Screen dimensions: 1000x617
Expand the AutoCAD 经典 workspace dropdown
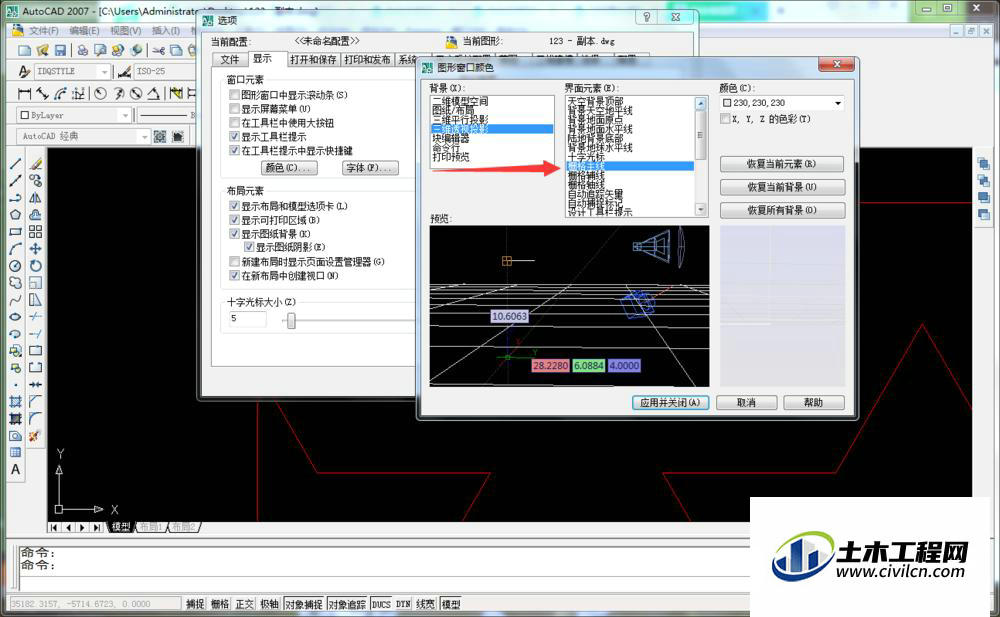(x=143, y=137)
